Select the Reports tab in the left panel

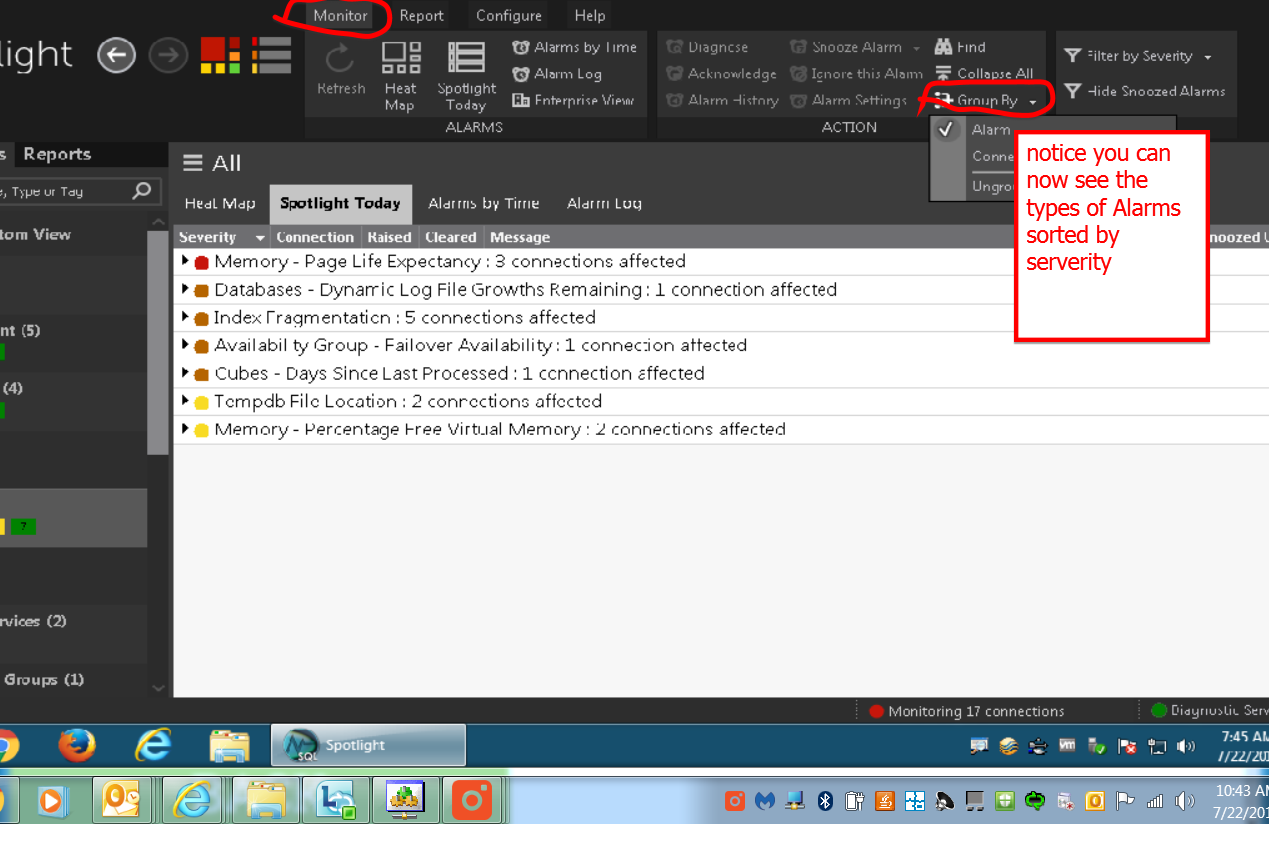point(57,154)
